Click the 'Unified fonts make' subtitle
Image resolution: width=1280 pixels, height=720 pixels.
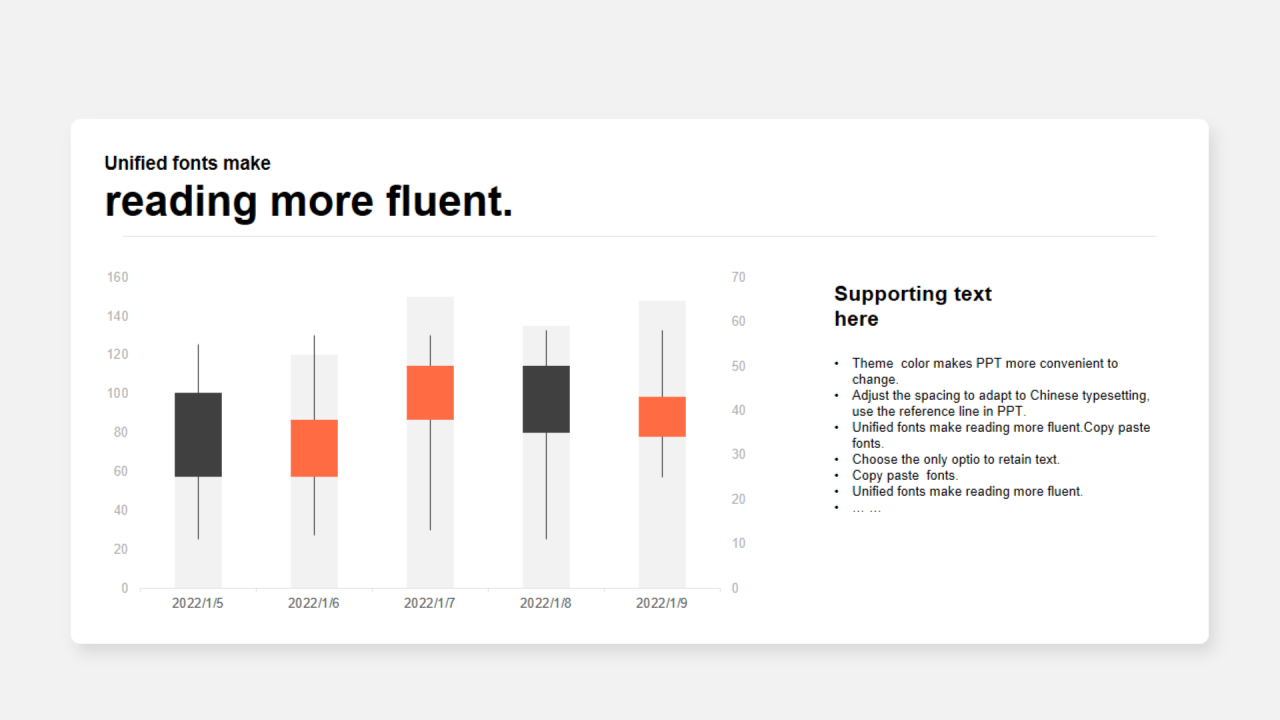[x=187, y=163]
